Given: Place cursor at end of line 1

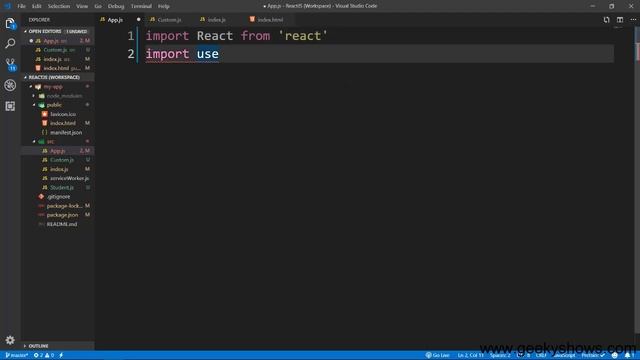Looking at the screenshot, I should pos(328,36).
